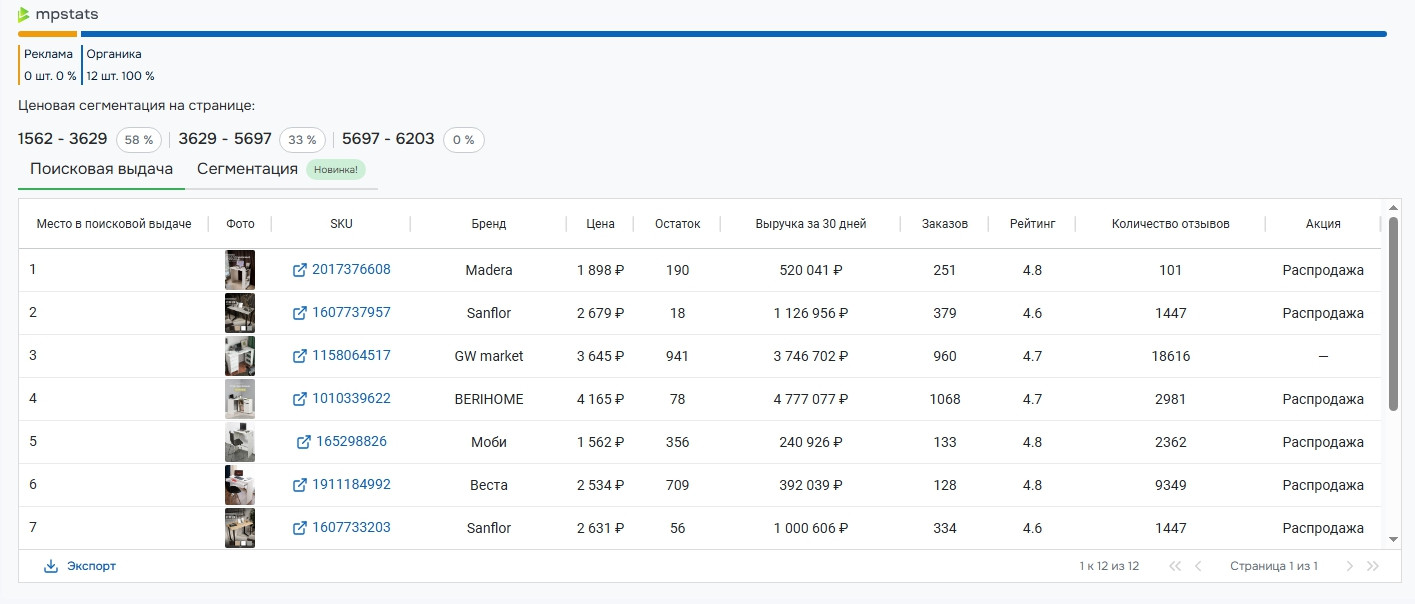Sort by Выручка за 30 дней header
This screenshot has height=604, width=1415.
click(810, 224)
